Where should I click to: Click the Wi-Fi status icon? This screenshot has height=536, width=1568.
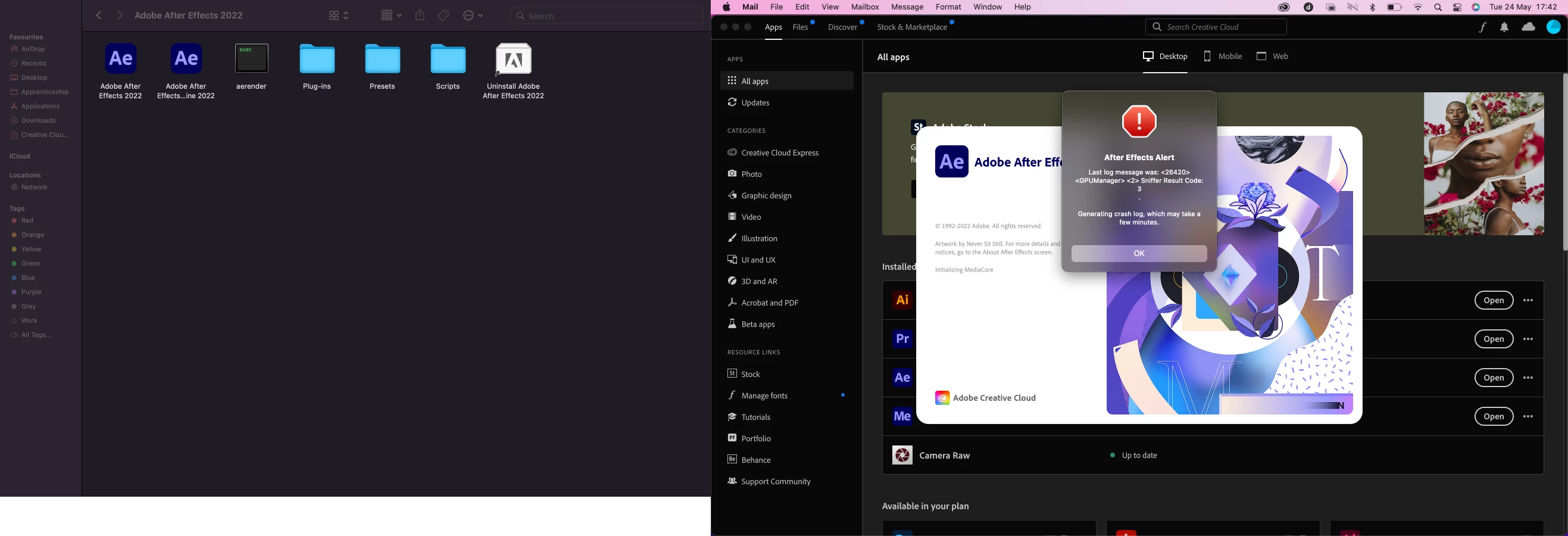click(x=1418, y=7)
